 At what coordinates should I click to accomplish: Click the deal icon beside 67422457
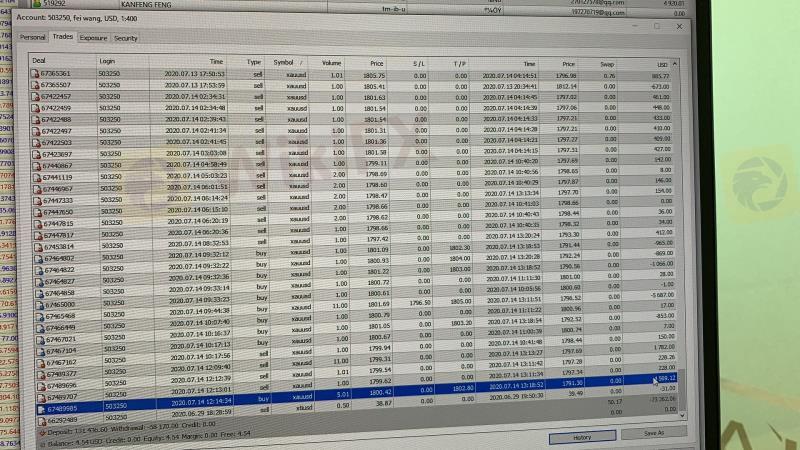pos(35,96)
